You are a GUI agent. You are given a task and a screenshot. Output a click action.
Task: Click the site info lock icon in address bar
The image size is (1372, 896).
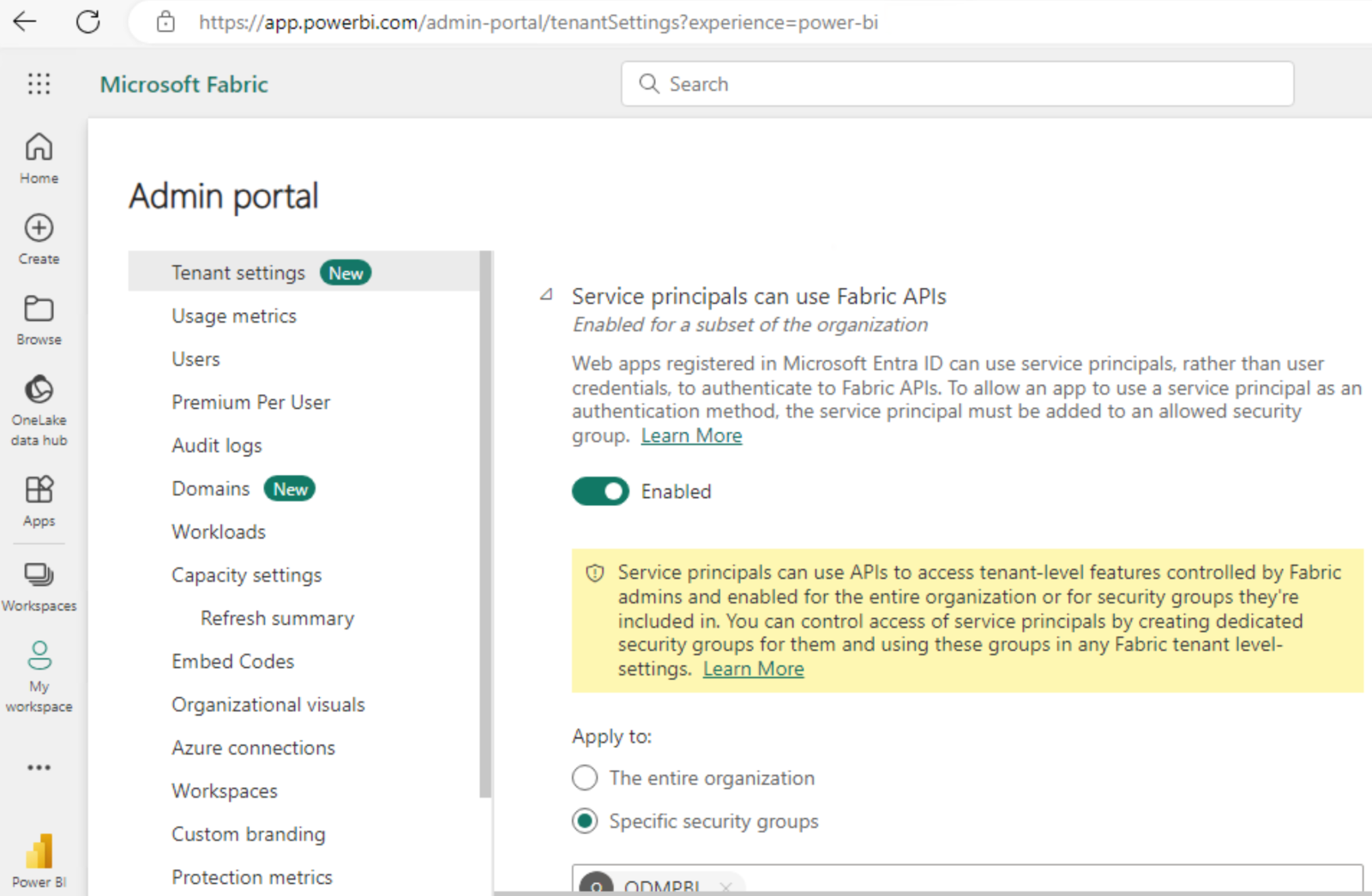click(x=165, y=21)
